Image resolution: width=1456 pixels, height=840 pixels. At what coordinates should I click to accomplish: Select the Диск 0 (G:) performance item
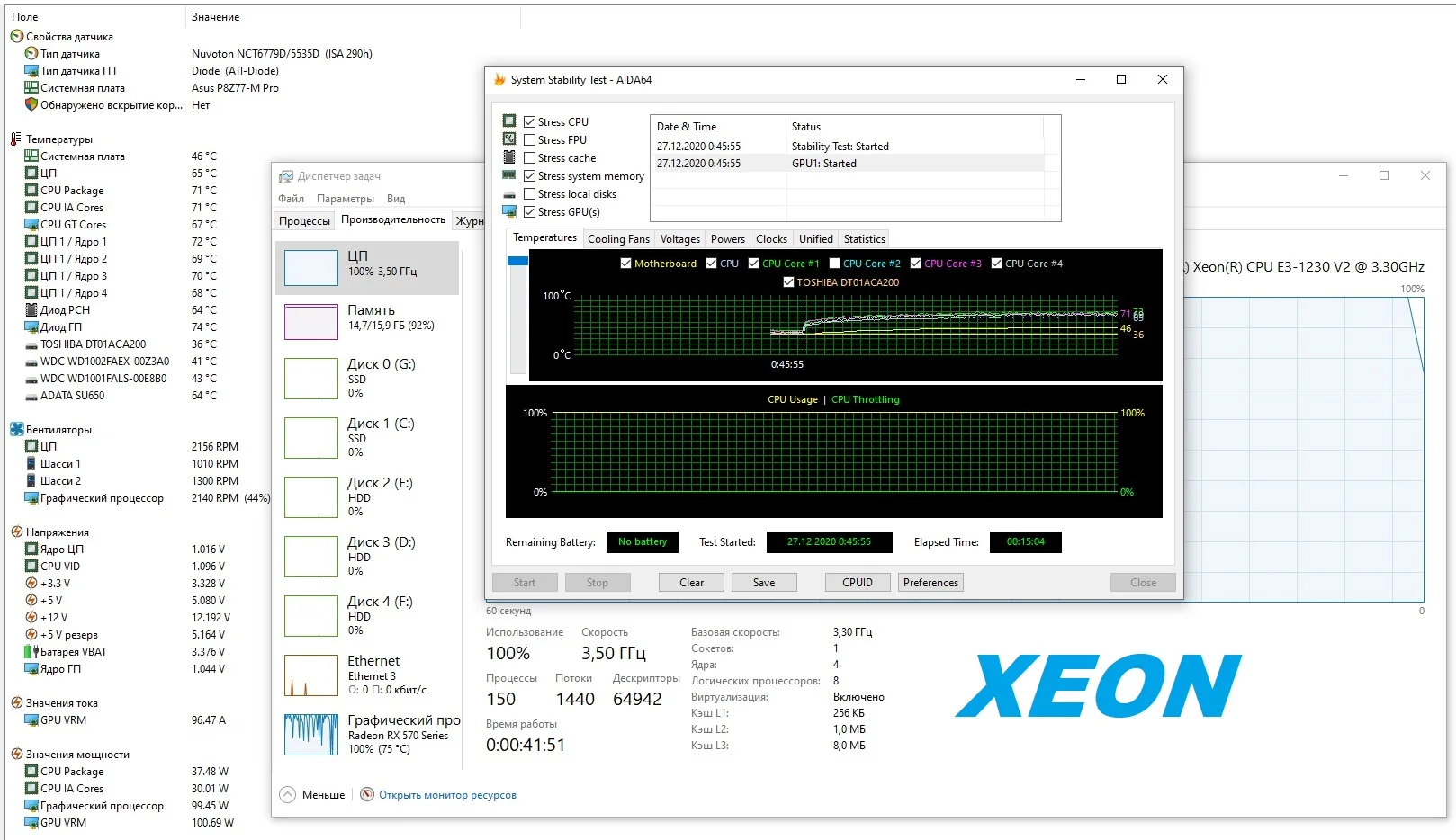(x=367, y=378)
